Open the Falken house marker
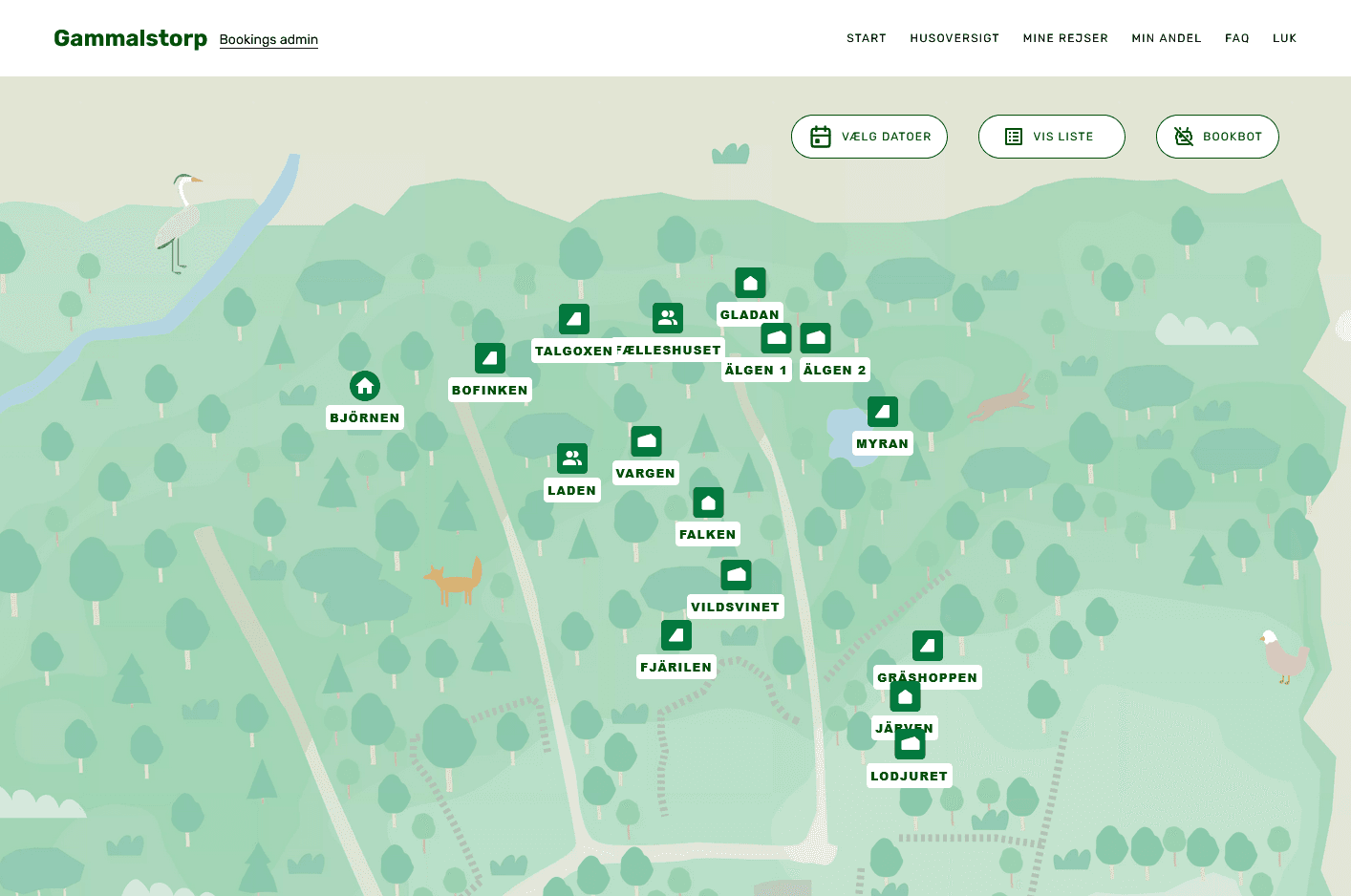Image resolution: width=1351 pixels, height=896 pixels. [x=708, y=501]
